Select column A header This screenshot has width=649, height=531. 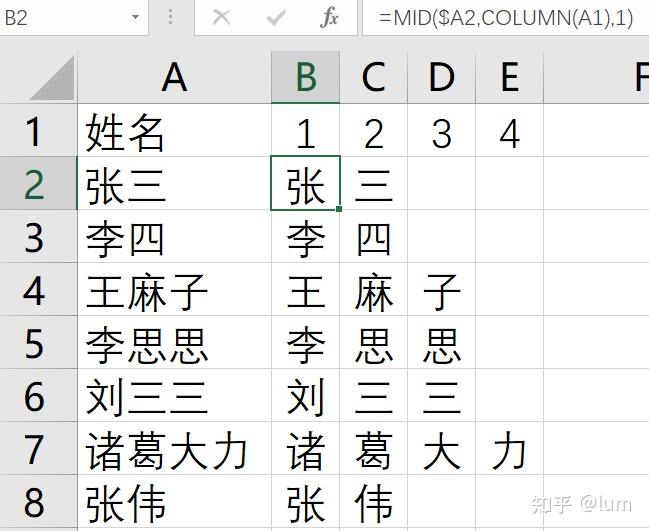174,77
